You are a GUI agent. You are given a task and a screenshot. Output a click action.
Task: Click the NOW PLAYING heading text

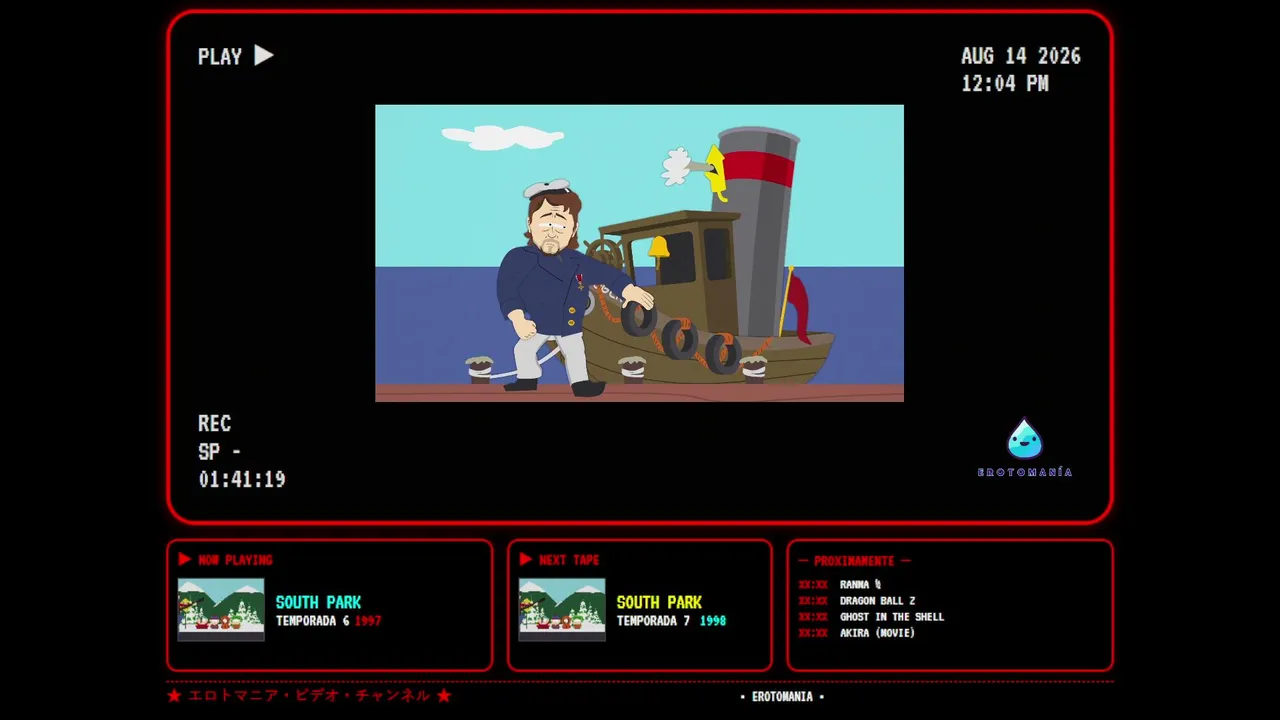[235, 560]
